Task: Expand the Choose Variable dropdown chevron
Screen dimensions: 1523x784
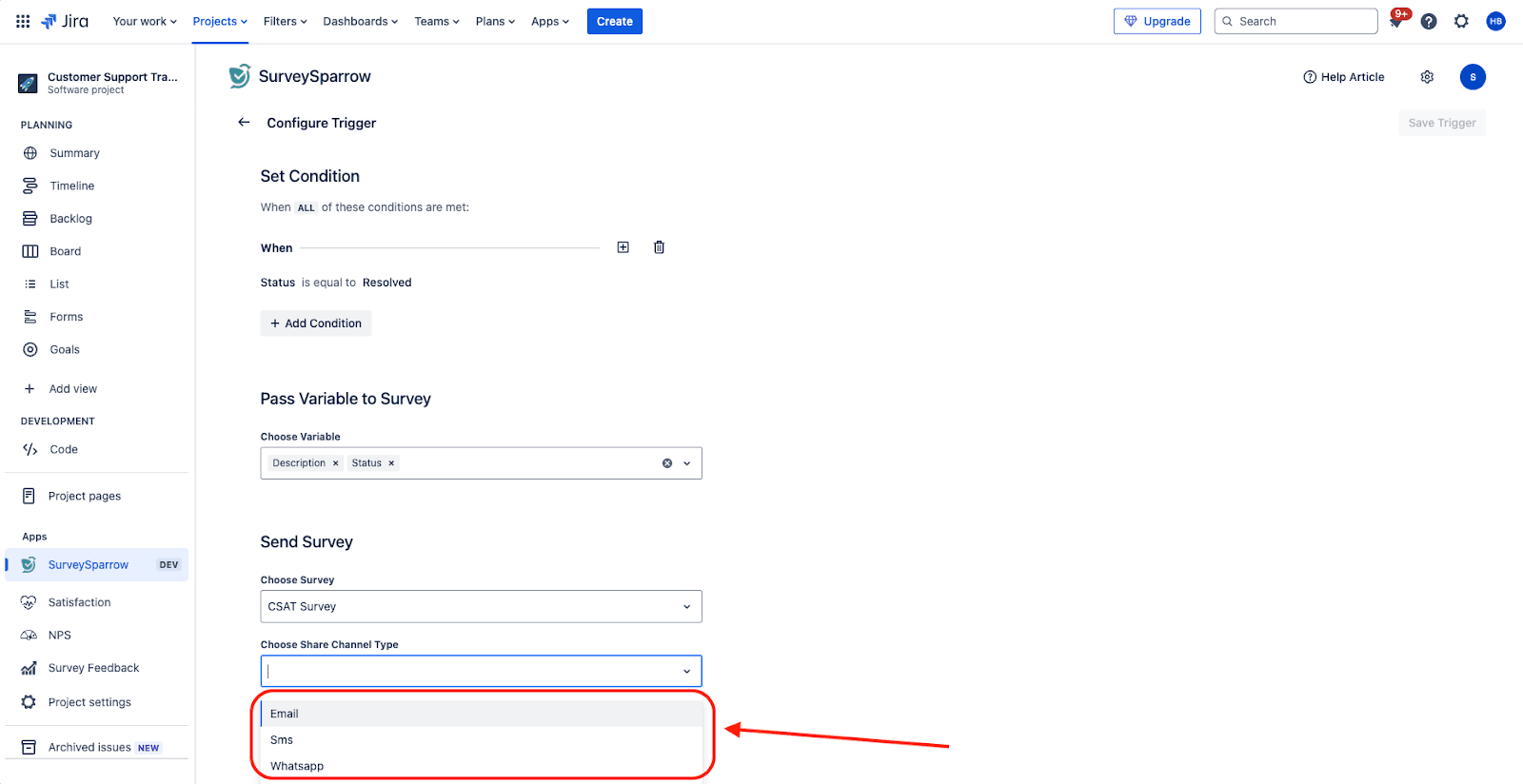Action: click(x=686, y=463)
